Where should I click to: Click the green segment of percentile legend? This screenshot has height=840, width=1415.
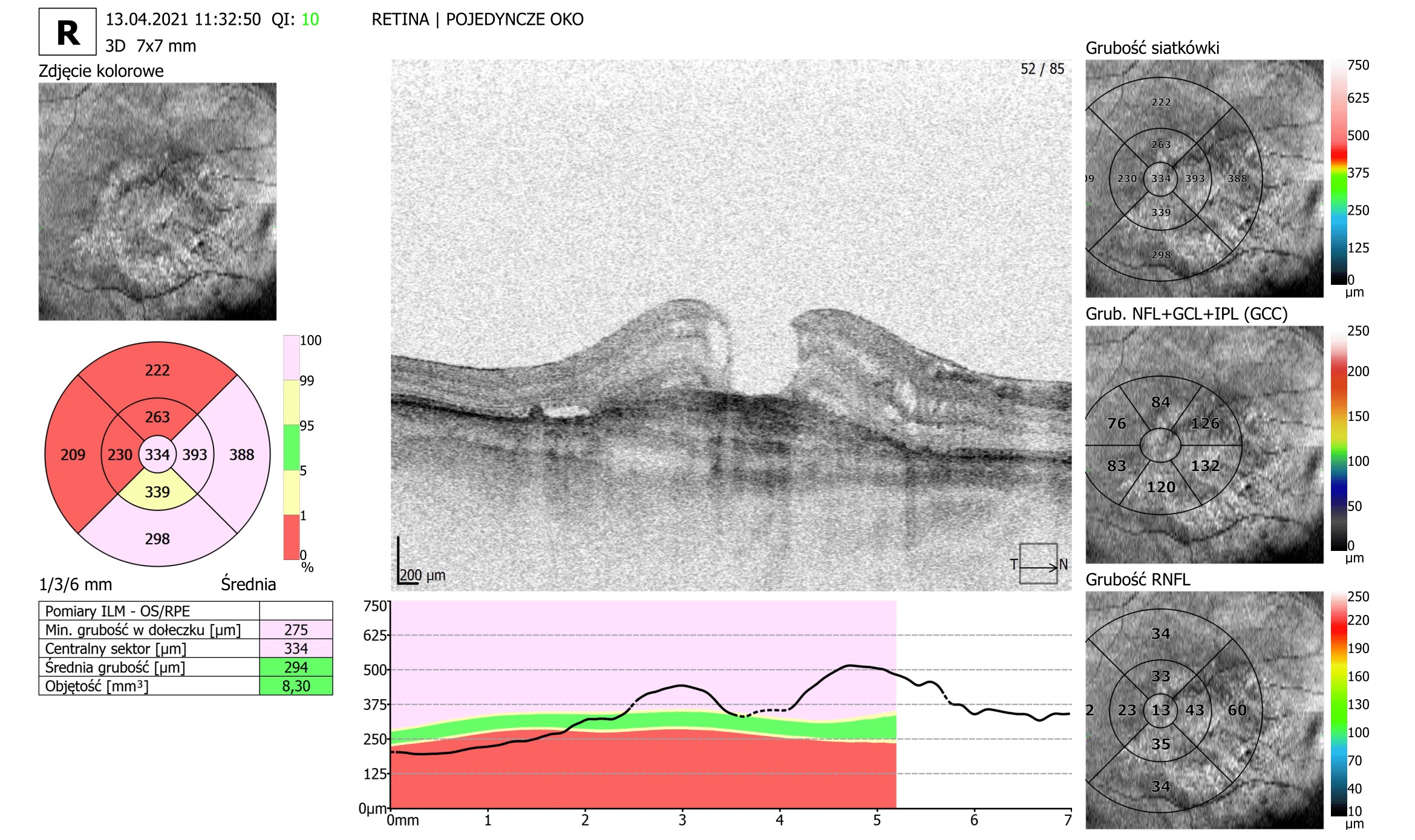click(291, 447)
